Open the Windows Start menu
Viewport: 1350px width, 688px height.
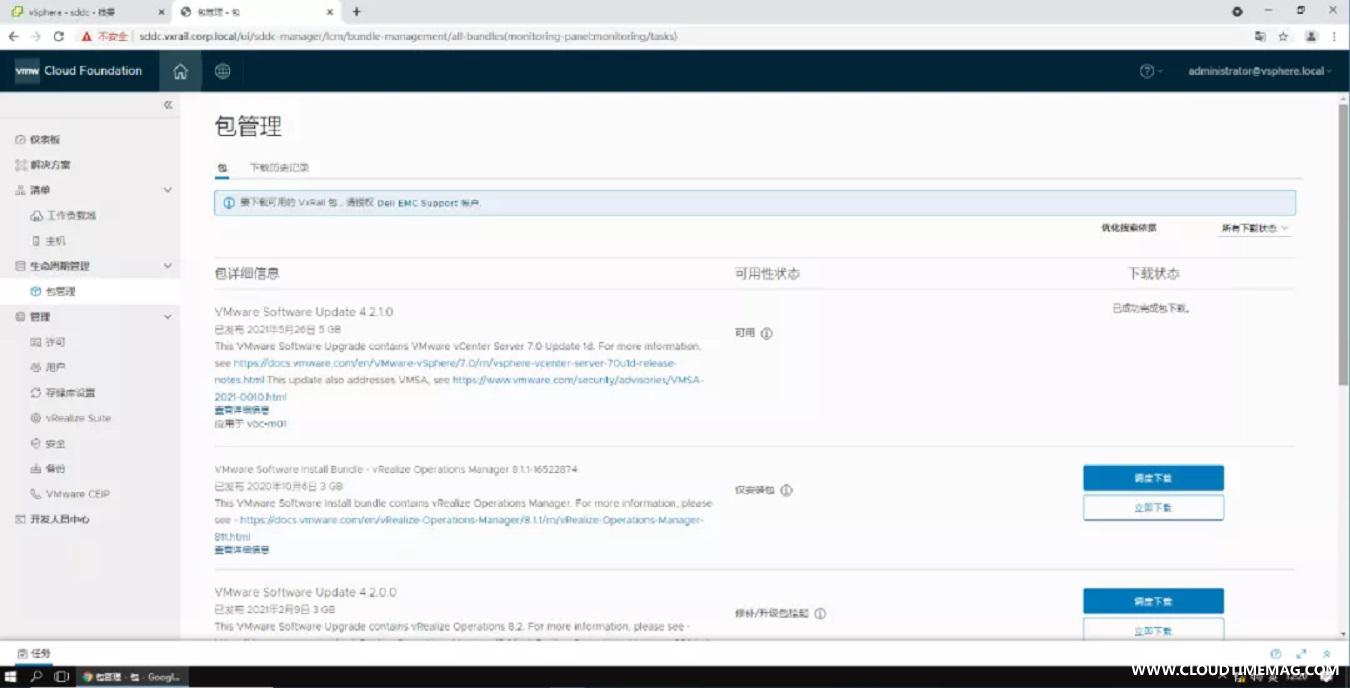[x=12, y=677]
